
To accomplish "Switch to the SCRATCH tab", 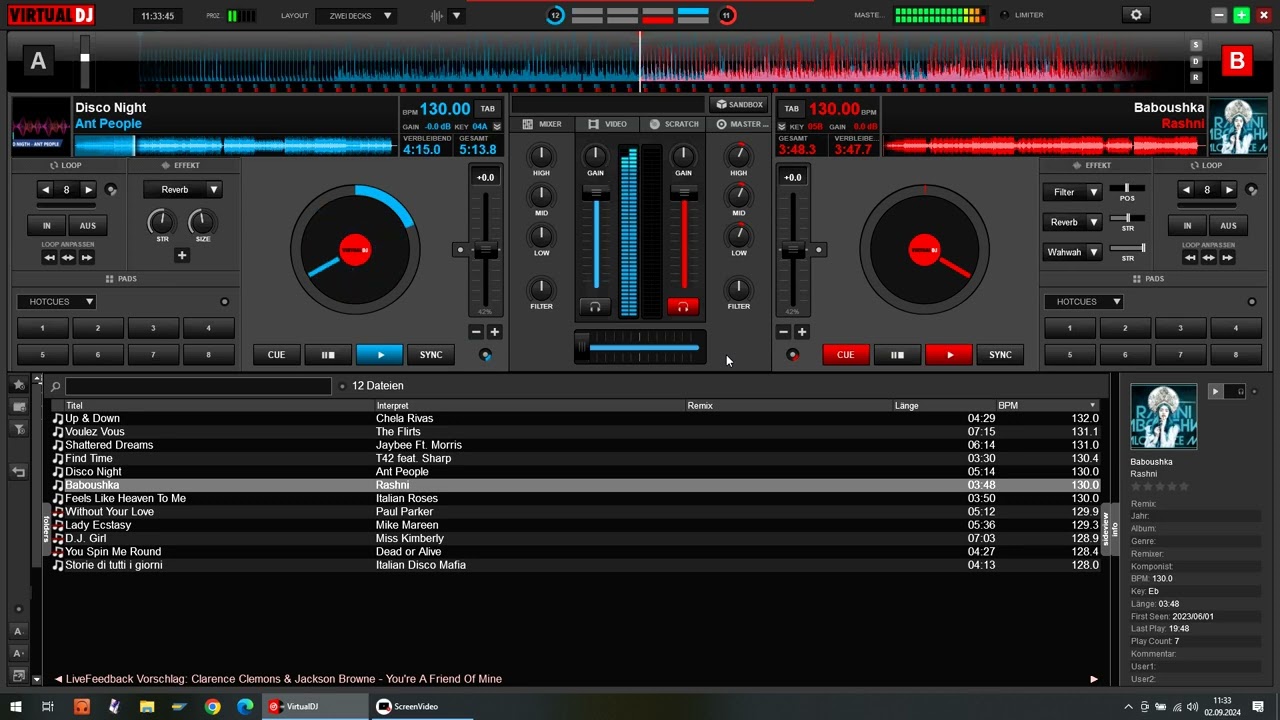I will pos(674,124).
